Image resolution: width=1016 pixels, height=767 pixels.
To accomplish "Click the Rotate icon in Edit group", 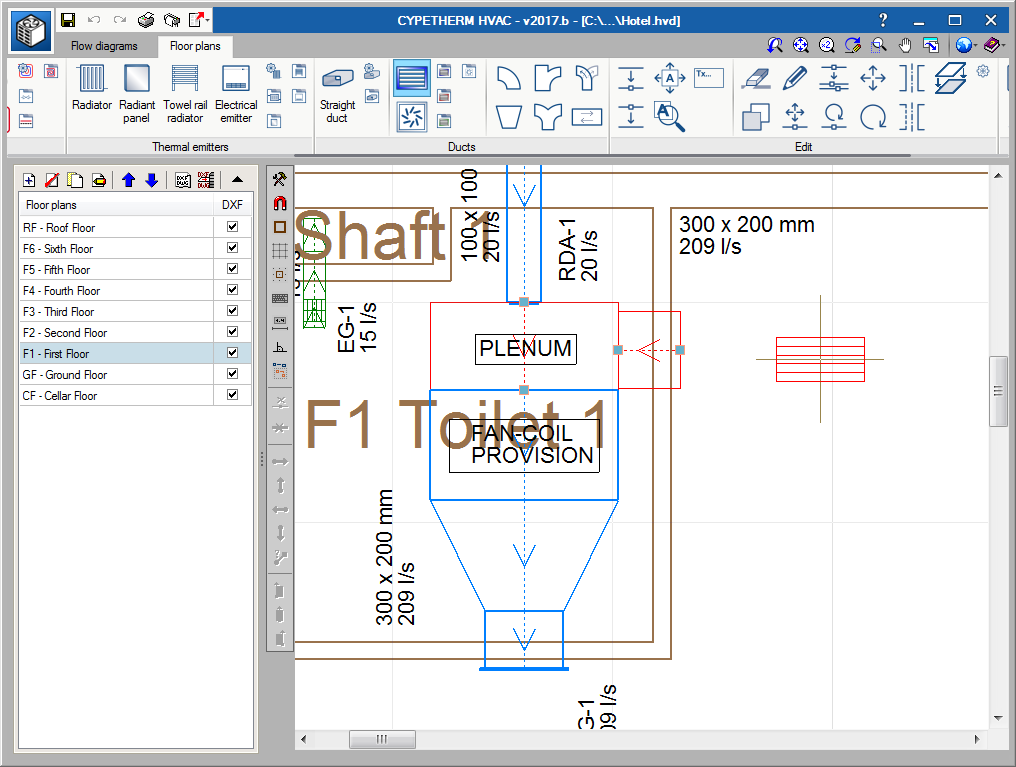I will 873,117.
